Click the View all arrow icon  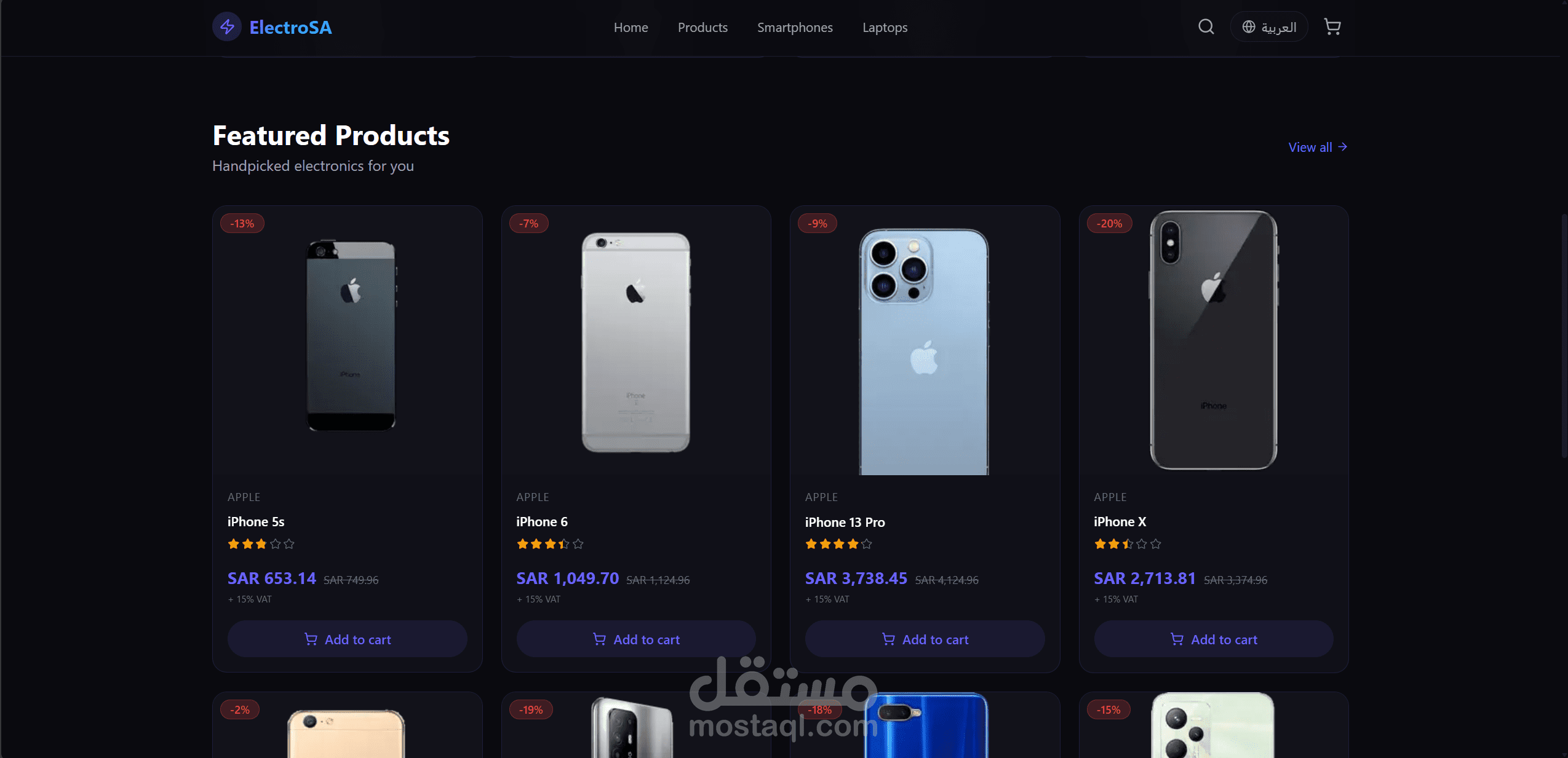click(1343, 147)
